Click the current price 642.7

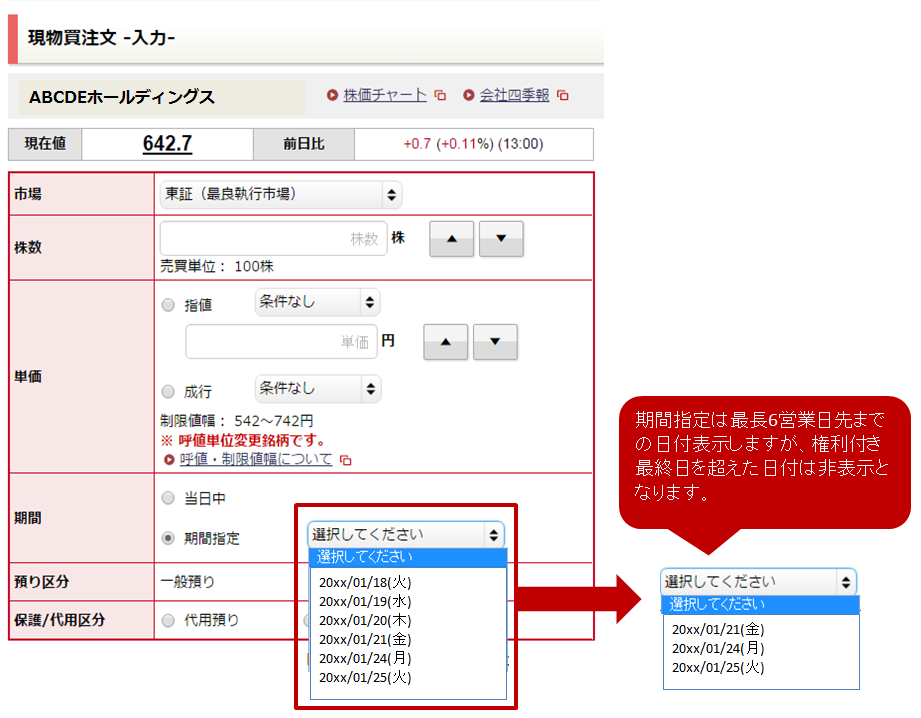[x=167, y=144]
